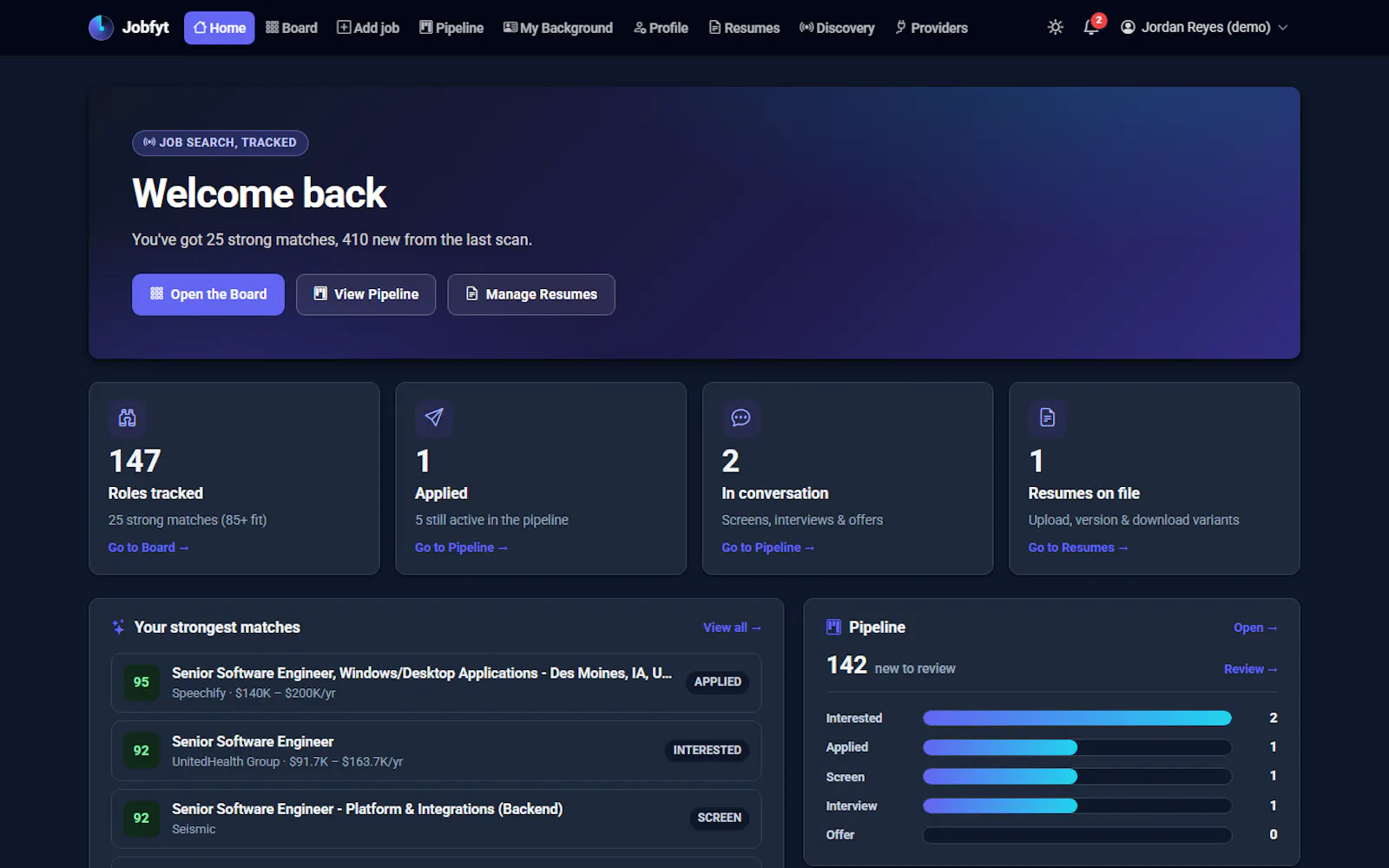
Task: Click the paper plane icon on Applied card
Action: [x=434, y=418]
